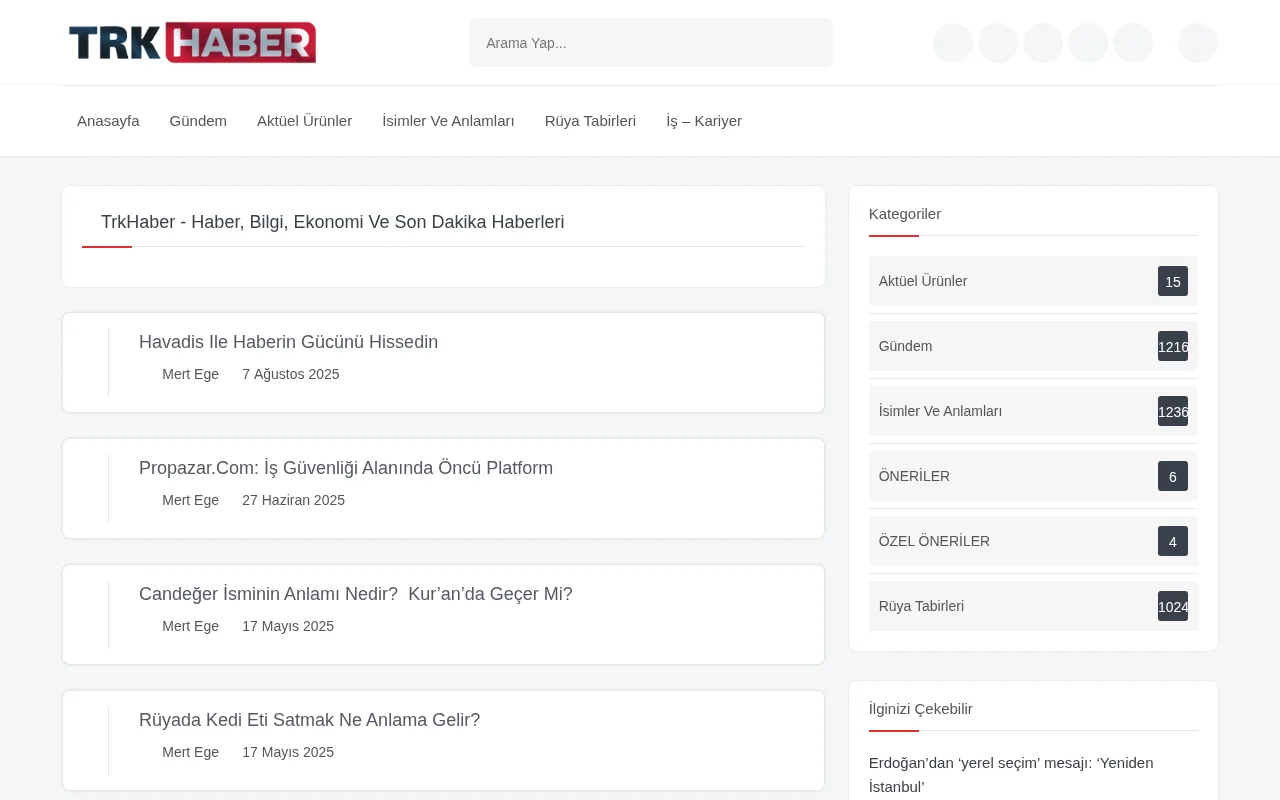Open the article 'Havadis Ile Haberin Gücünü Hissedin'
The height and width of the screenshot is (800, 1280).
click(x=288, y=342)
